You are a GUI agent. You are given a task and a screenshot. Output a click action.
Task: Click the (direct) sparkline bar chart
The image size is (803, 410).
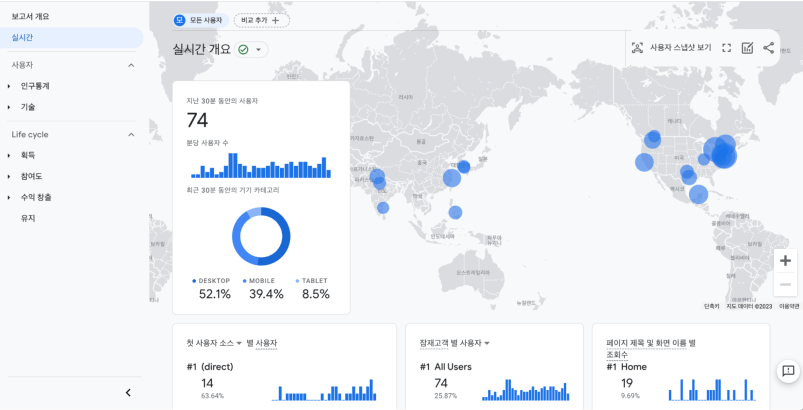[x=324, y=390]
